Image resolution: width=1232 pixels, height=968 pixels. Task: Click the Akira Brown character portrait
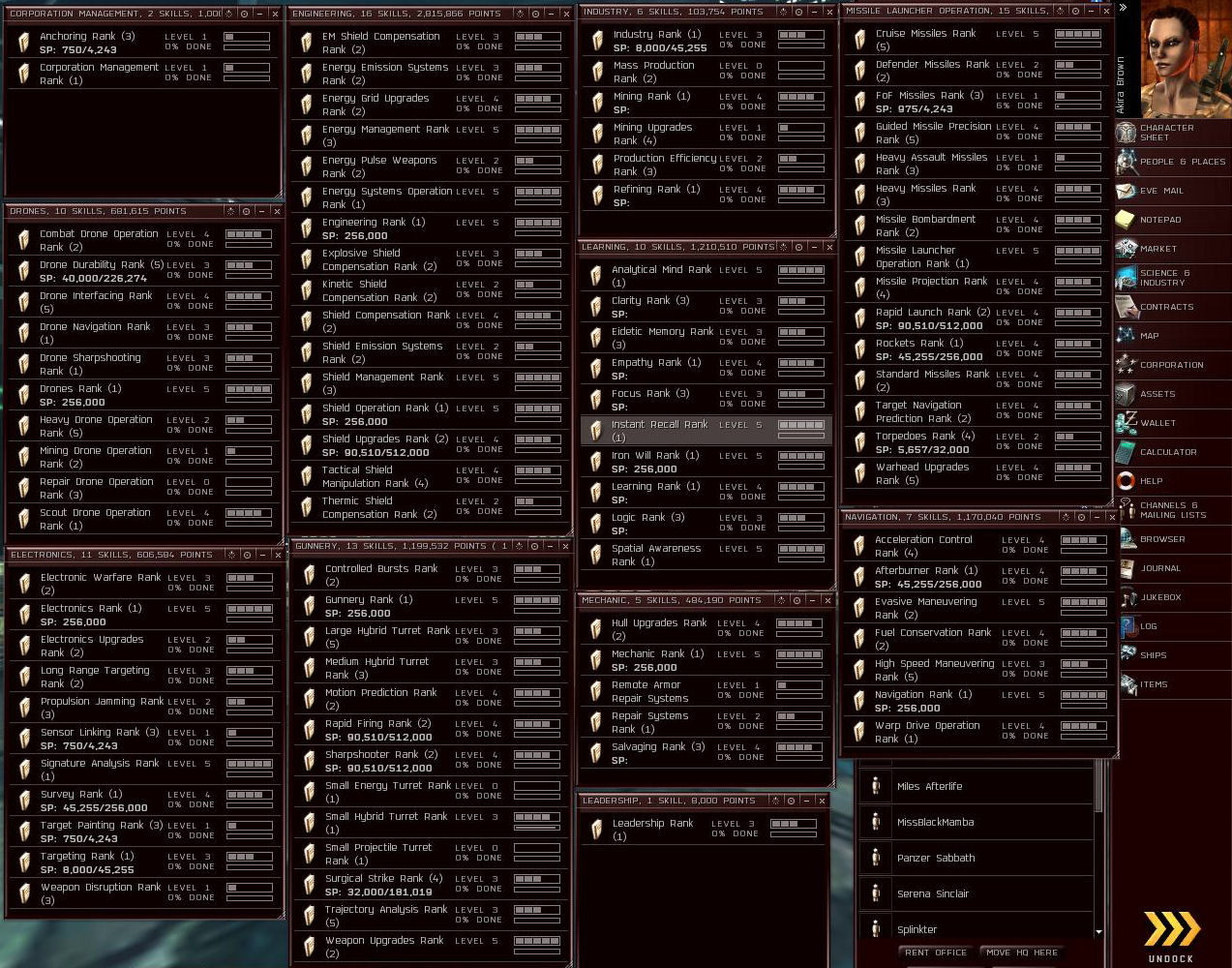[1186, 60]
